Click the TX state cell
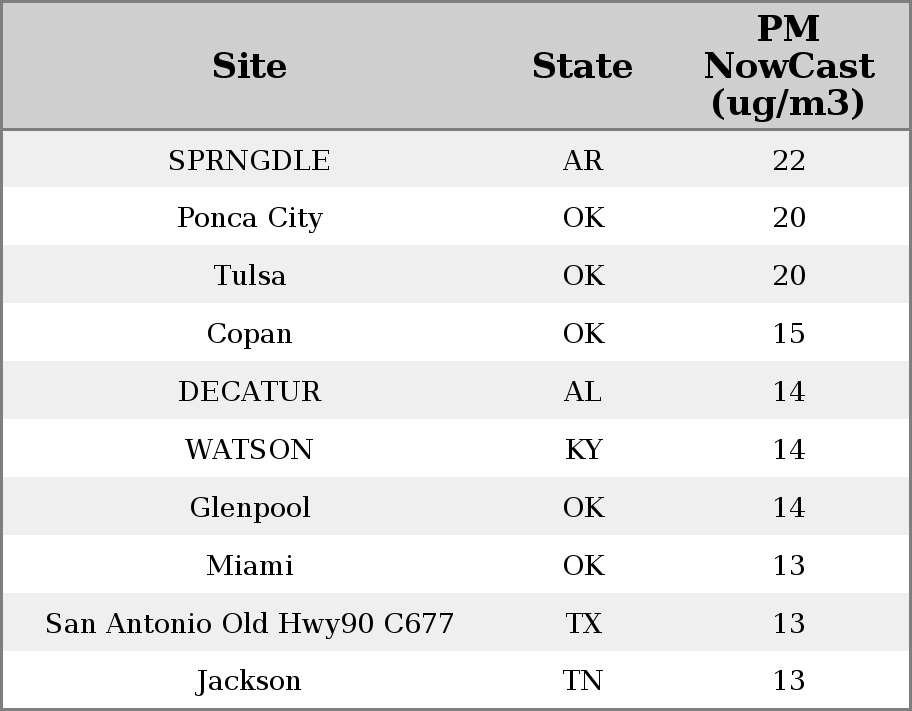912x711 pixels. (x=583, y=624)
